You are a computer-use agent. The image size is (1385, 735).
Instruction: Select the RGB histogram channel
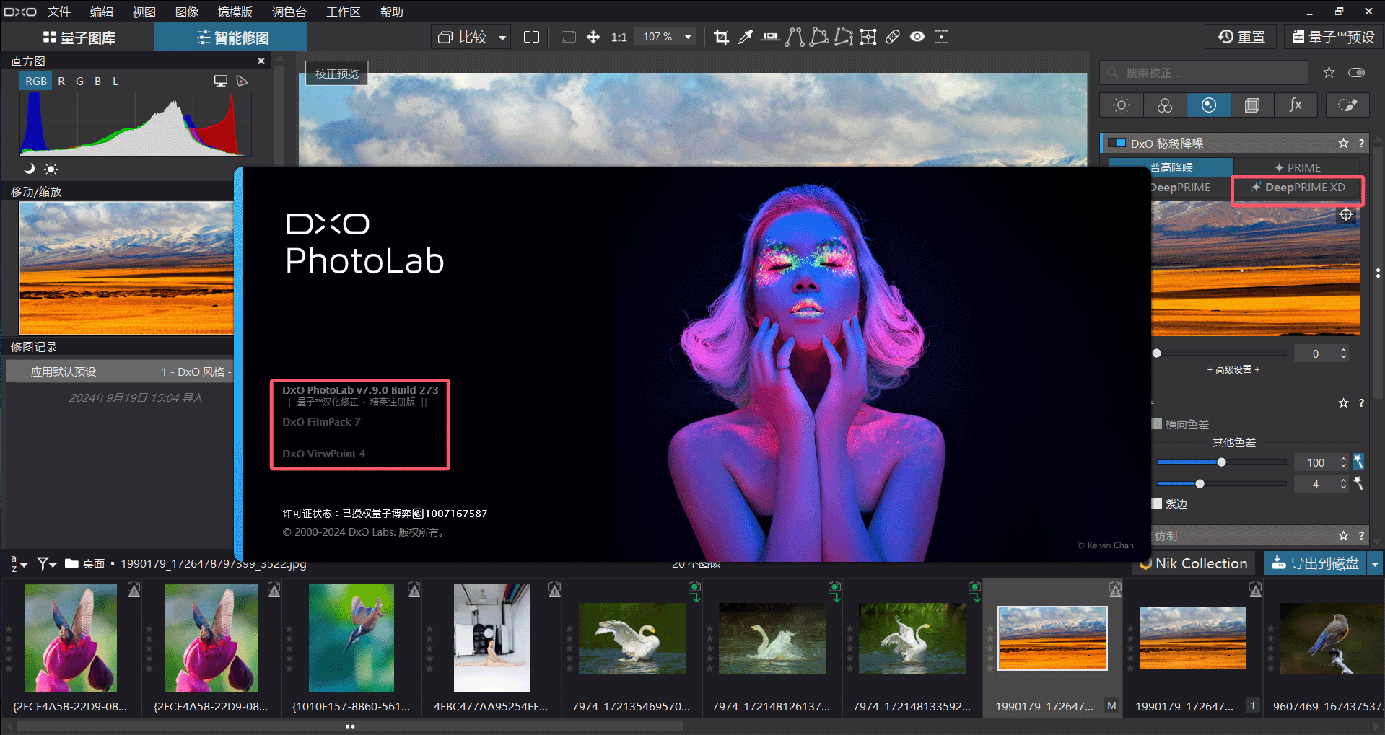(36, 81)
